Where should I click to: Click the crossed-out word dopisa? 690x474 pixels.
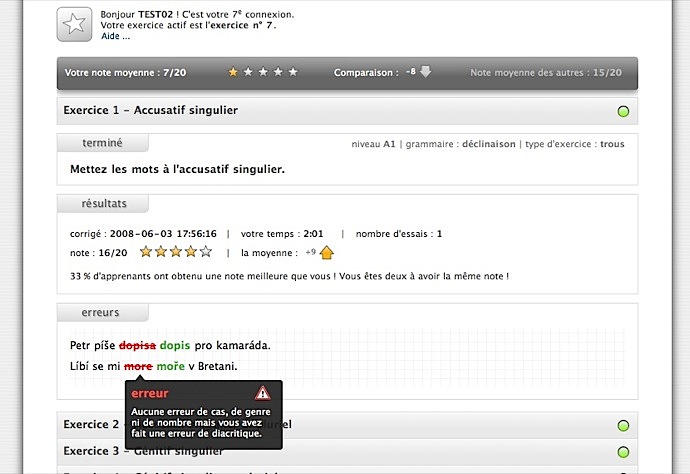coord(137,345)
